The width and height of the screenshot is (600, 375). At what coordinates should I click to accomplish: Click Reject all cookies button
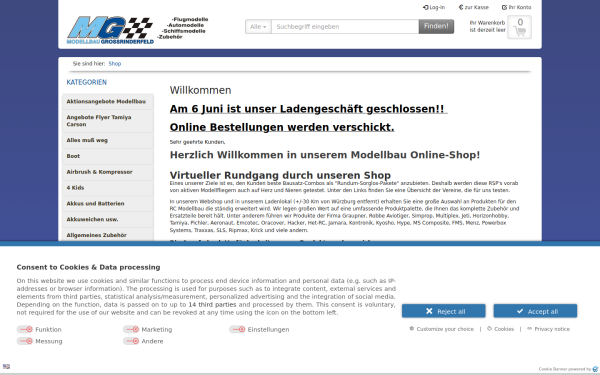(443, 311)
